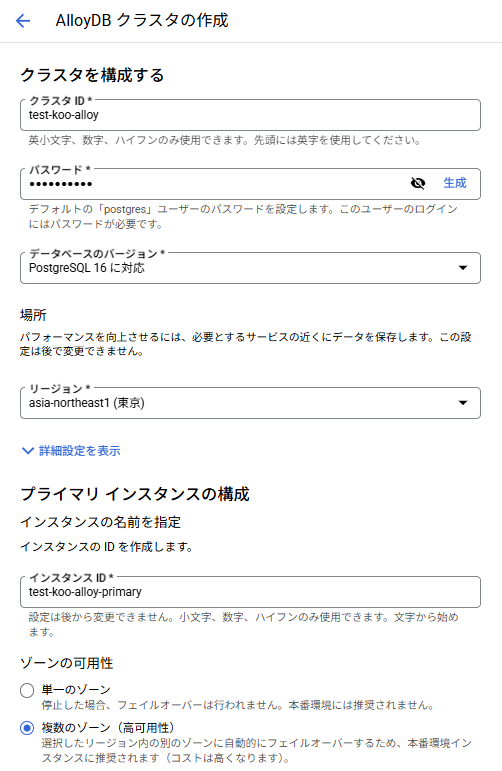Viewport: 502px width, 771px height.
Task: Click the 生成 password generate button
Action: point(454,183)
